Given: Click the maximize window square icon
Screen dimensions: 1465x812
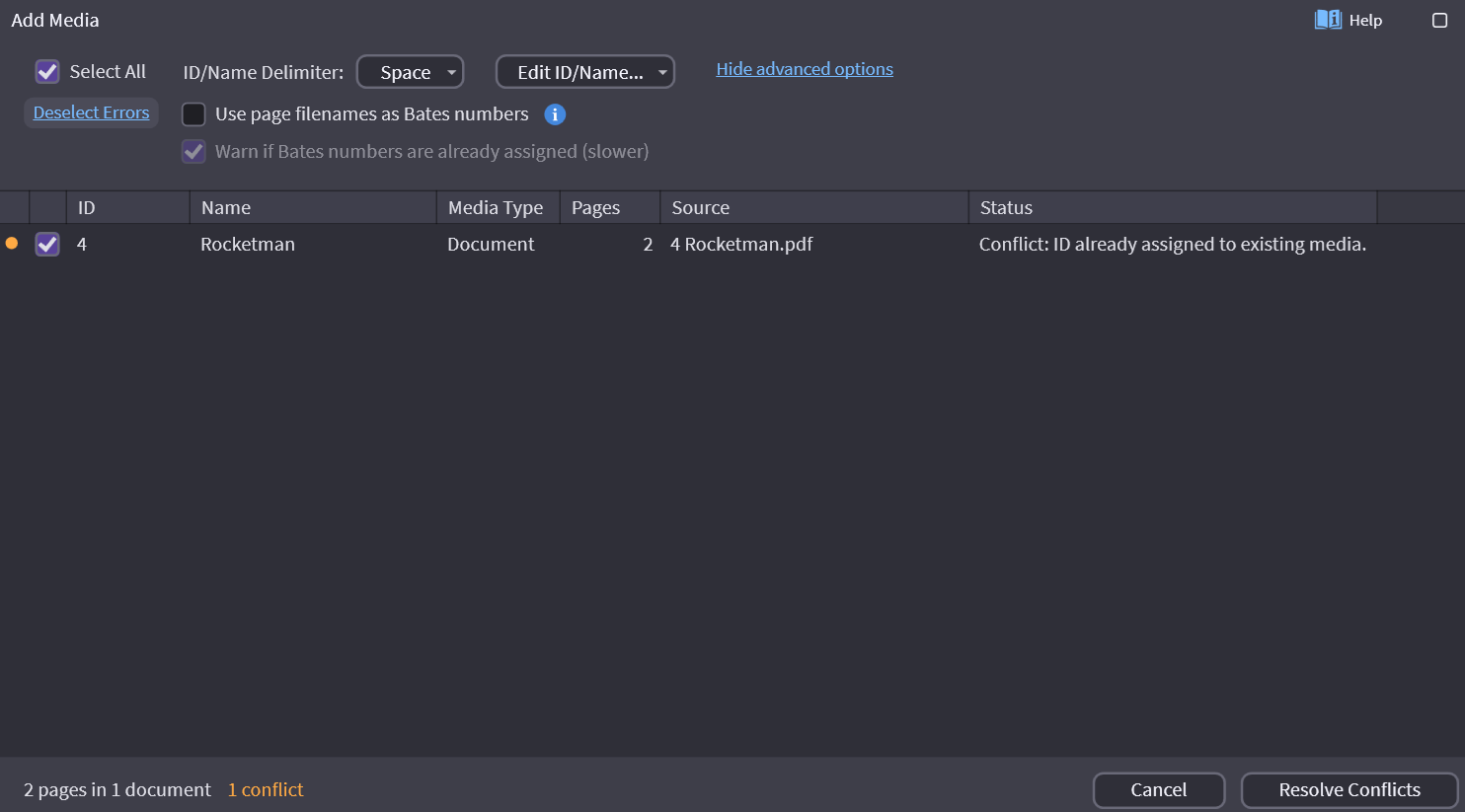Looking at the screenshot, I should [1439, 21].
